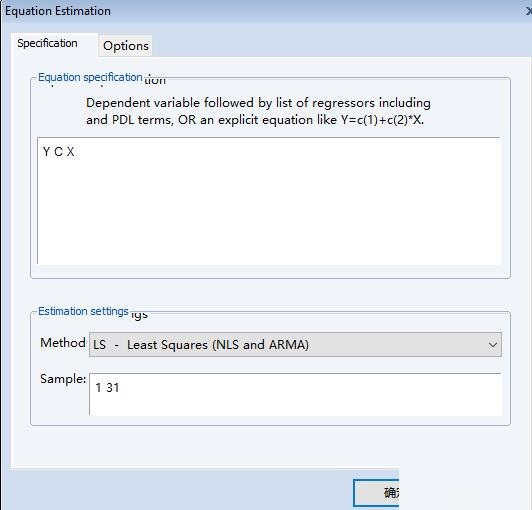Confirm with the 确定 button
This screenshot has height=510, width=532.
coord(376,493)
